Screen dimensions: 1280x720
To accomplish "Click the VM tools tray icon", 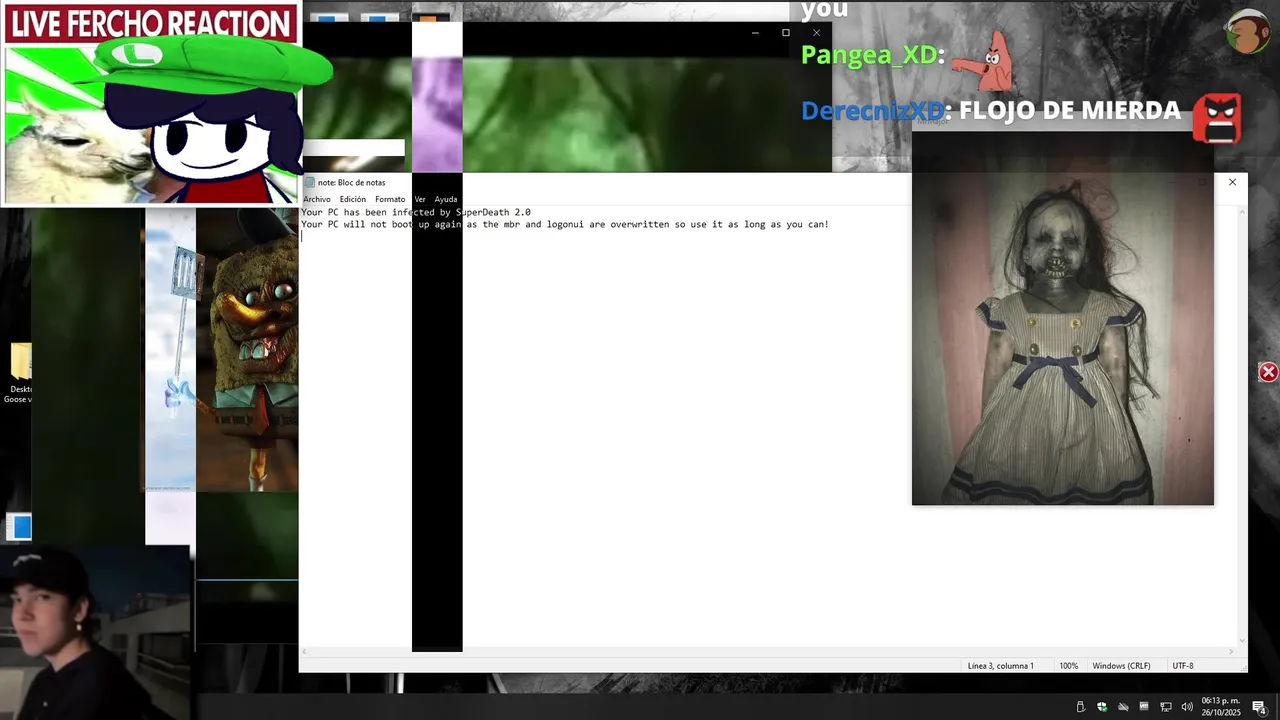I will click(1144, 707).
